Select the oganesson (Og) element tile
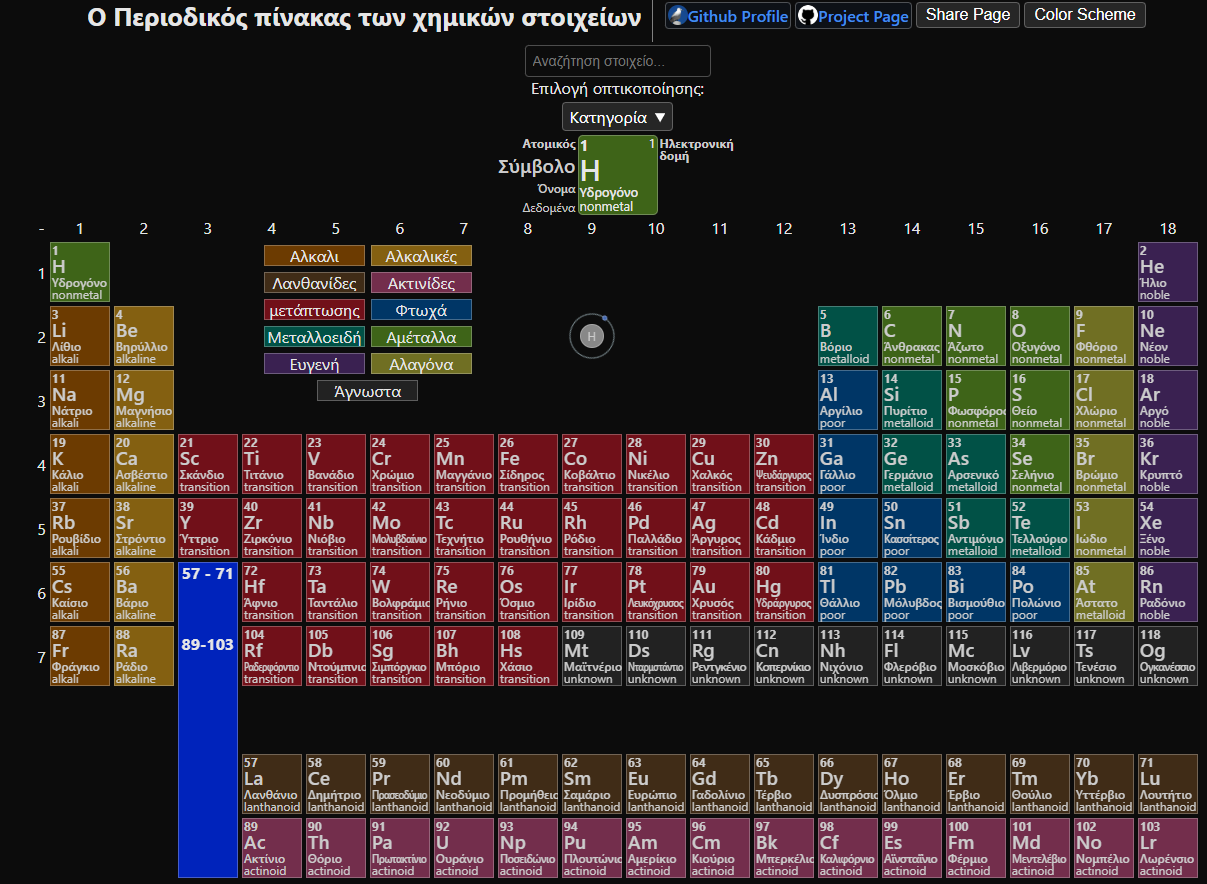The image size is (1207, 884). [1167, 656]
